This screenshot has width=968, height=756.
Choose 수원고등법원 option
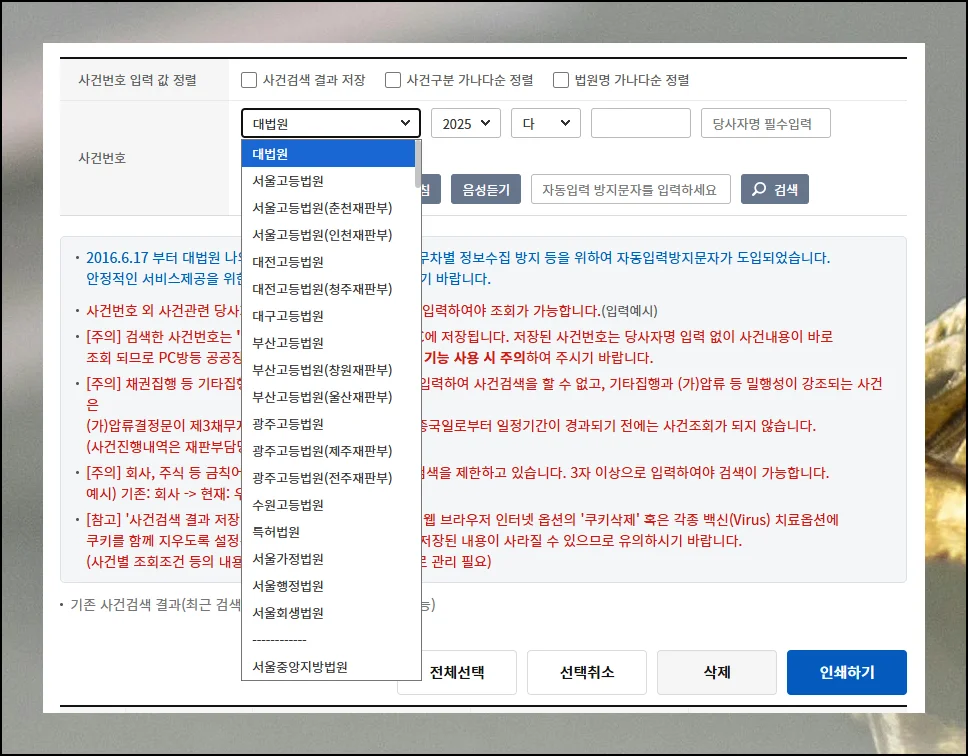(x=288, y=505)
